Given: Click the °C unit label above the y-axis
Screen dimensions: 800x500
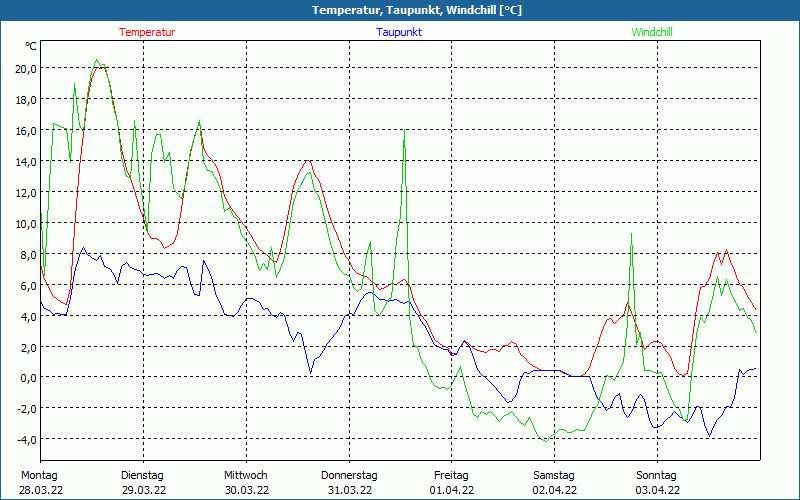Looking at the screenshot, I should (x=30, y=46).
